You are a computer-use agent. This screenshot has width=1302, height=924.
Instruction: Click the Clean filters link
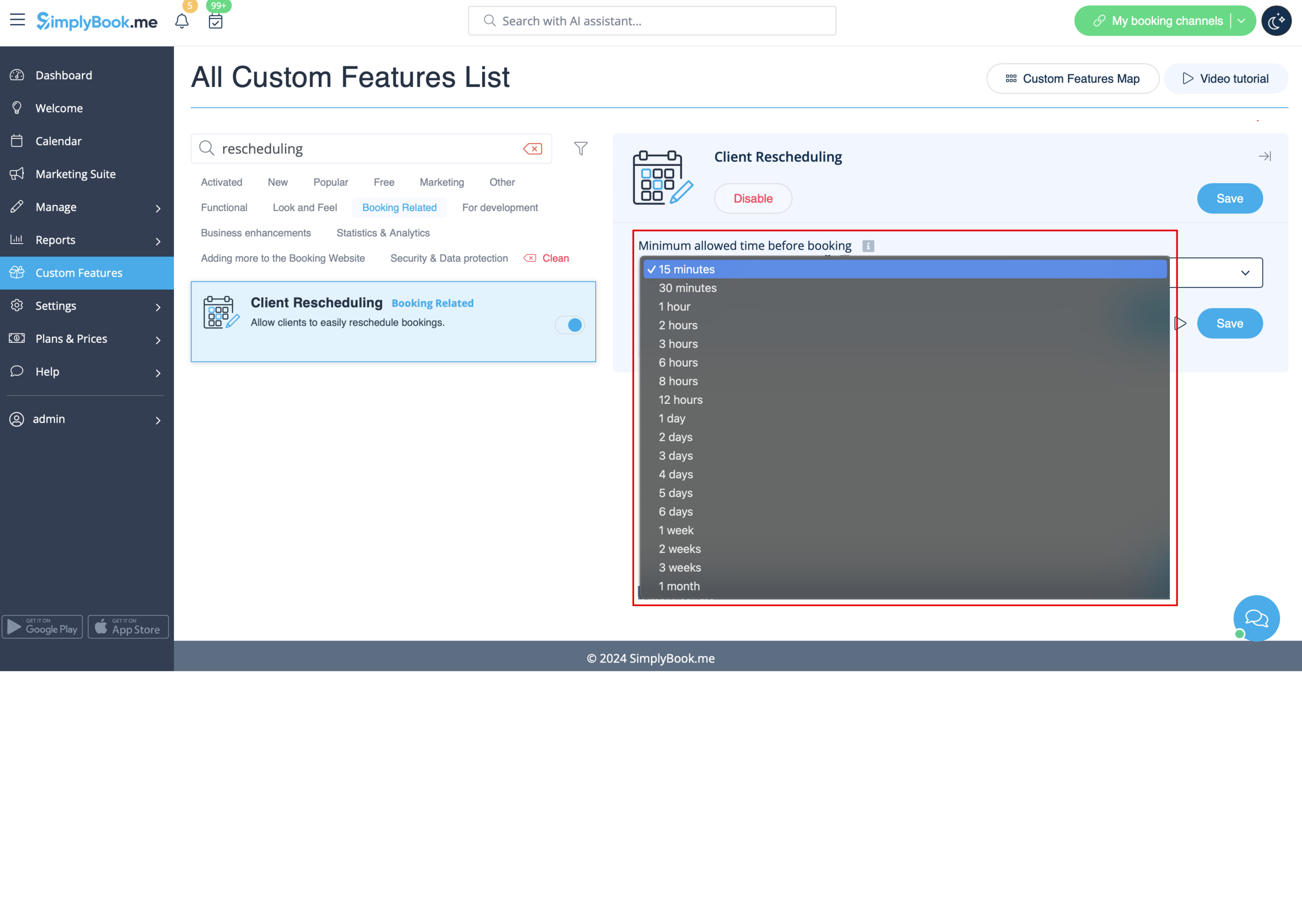point(555,258)
